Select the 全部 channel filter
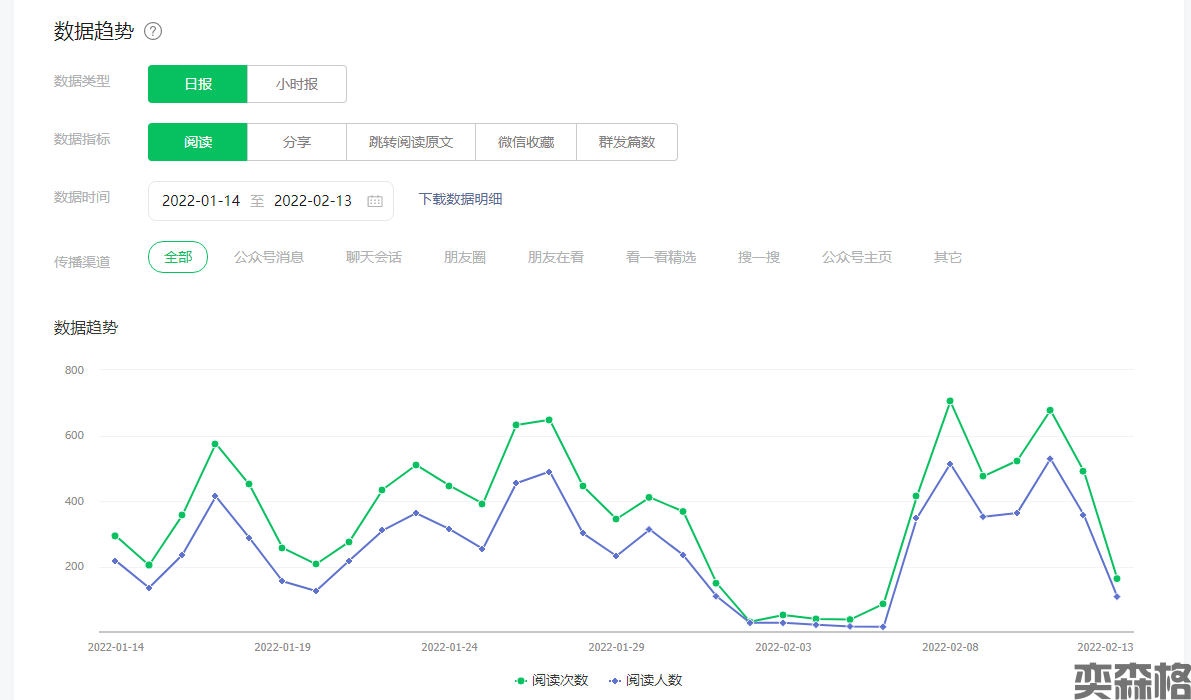 (178, 257)
